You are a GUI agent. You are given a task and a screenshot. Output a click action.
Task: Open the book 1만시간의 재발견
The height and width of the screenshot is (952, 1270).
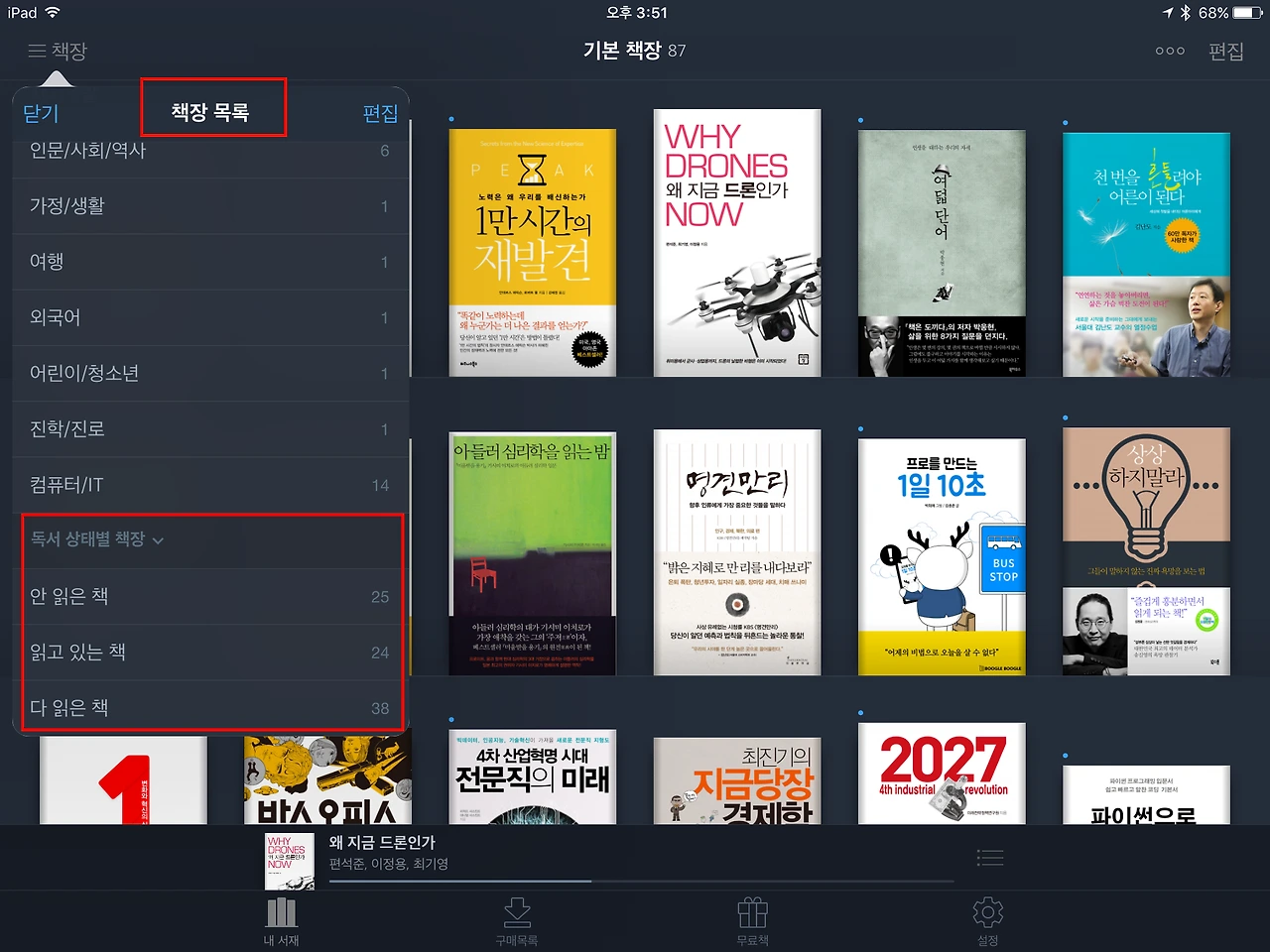click(x=533, y=253)
